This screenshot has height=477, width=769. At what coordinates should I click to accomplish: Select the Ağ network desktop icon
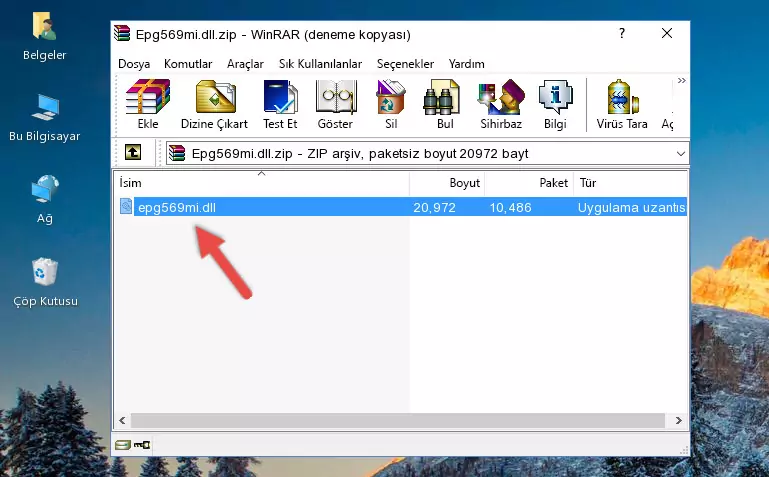(x=45, y=199)
